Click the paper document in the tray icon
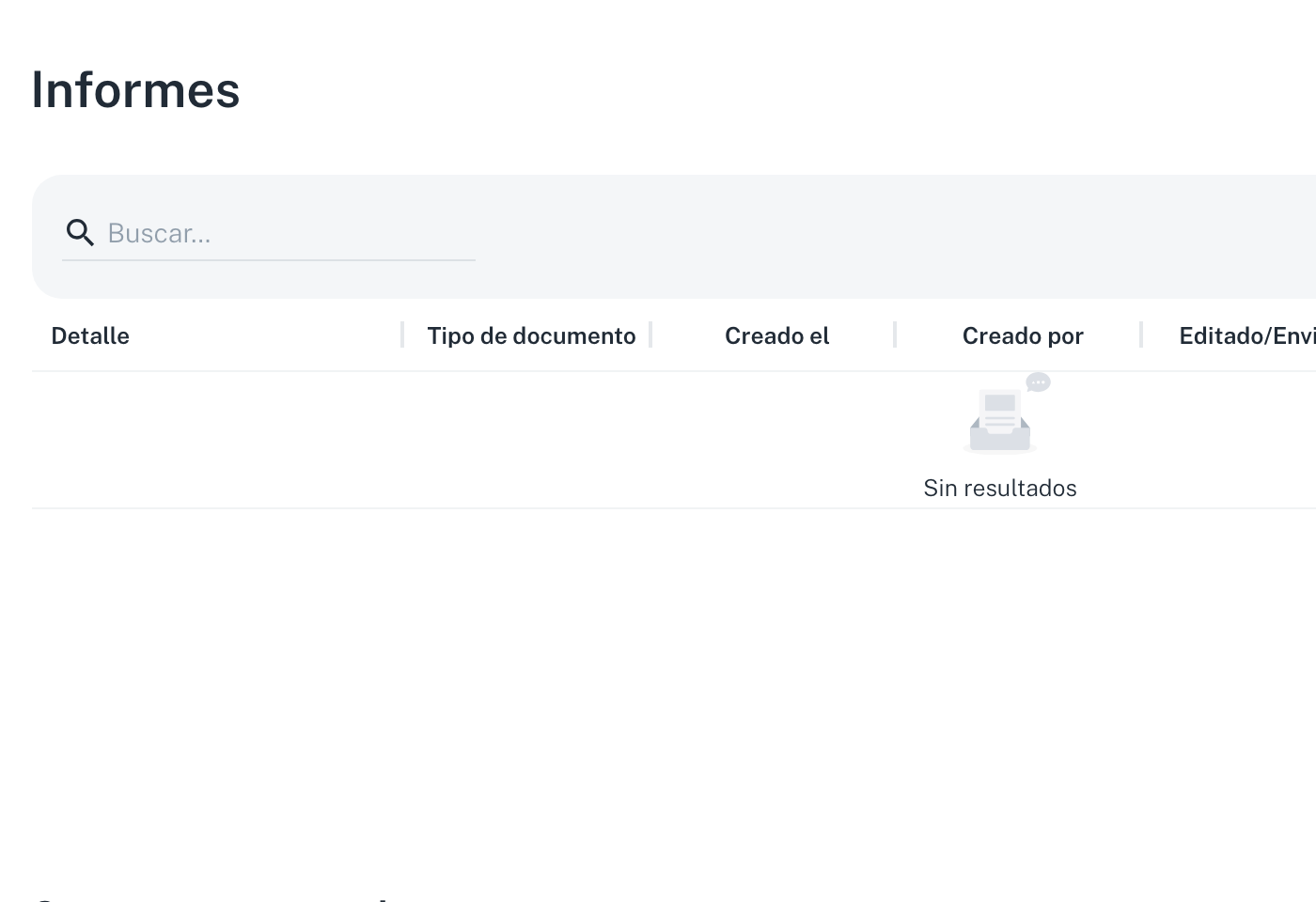Screen dimensions: 1316x902 tap(1000, 412)
